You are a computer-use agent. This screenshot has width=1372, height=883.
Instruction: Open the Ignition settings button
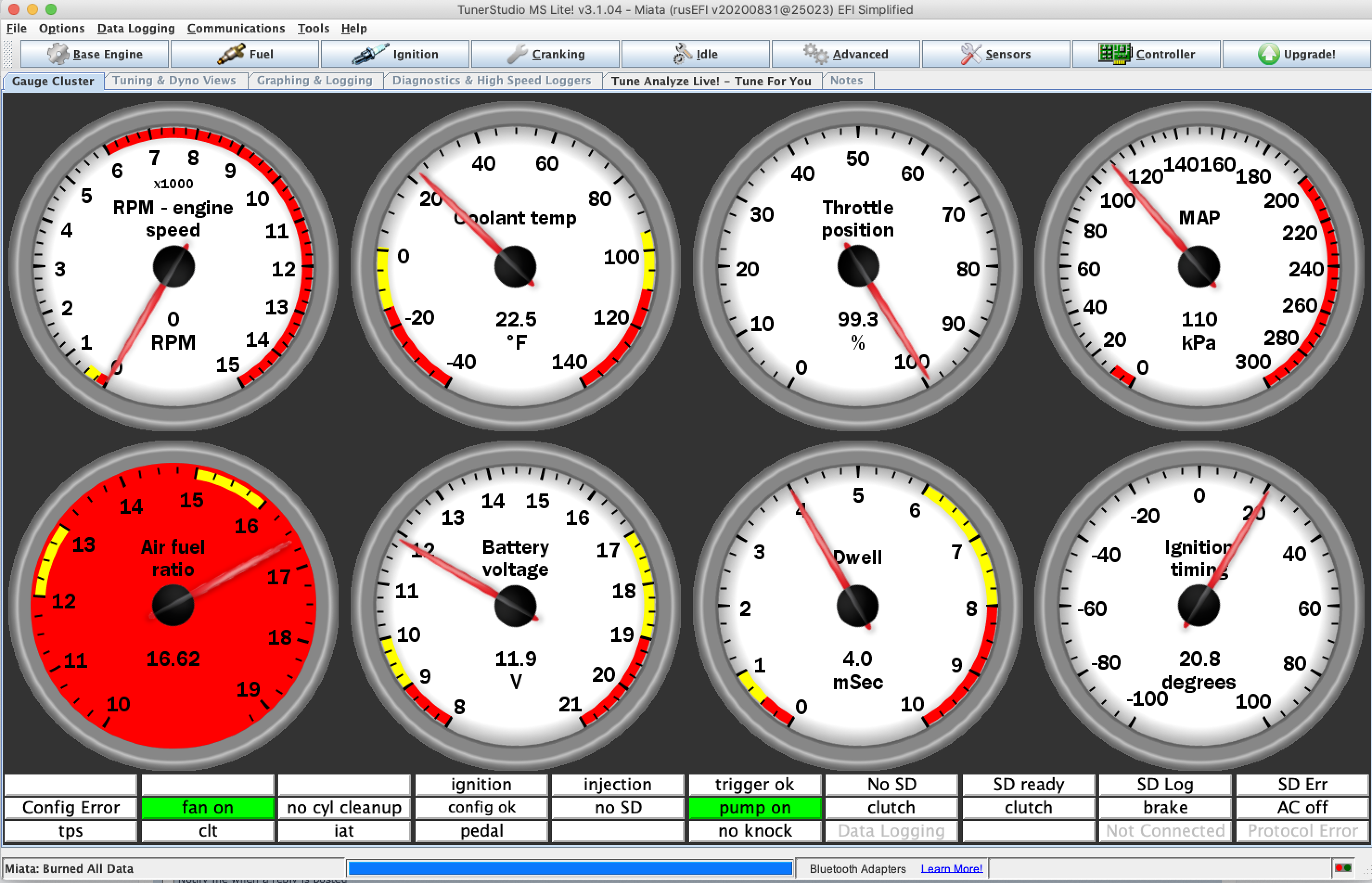(x=395, y=54)
